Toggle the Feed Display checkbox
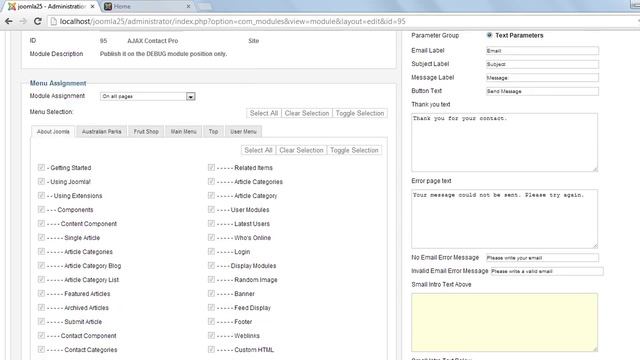Image resolution: width=640 pixels, height=360 pixels. point(211,307)
